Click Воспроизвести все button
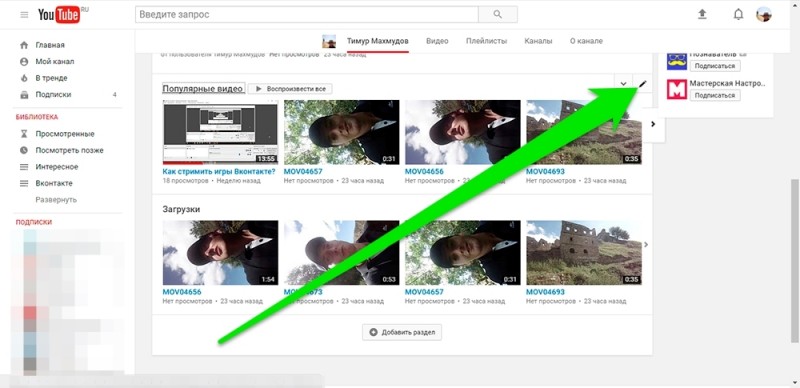Viewport: 800px width, 388px height. (290, 89)
